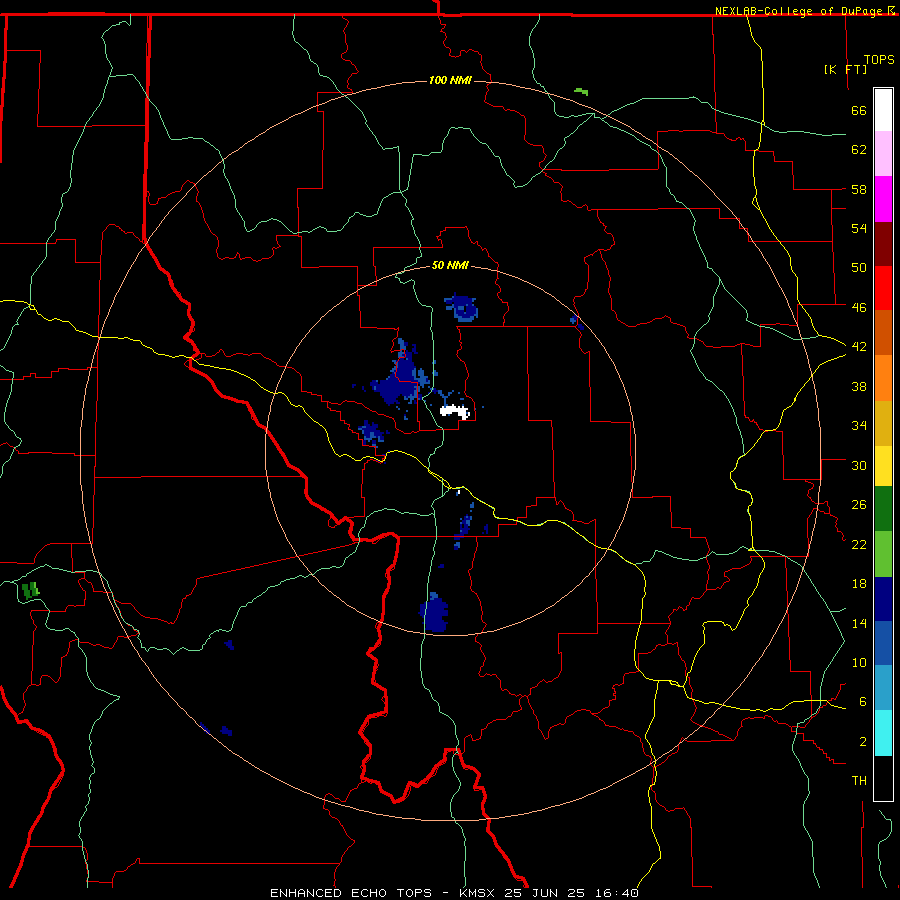
Task: Select the dark green legend swatch
Action: click(x=883, y=509)
